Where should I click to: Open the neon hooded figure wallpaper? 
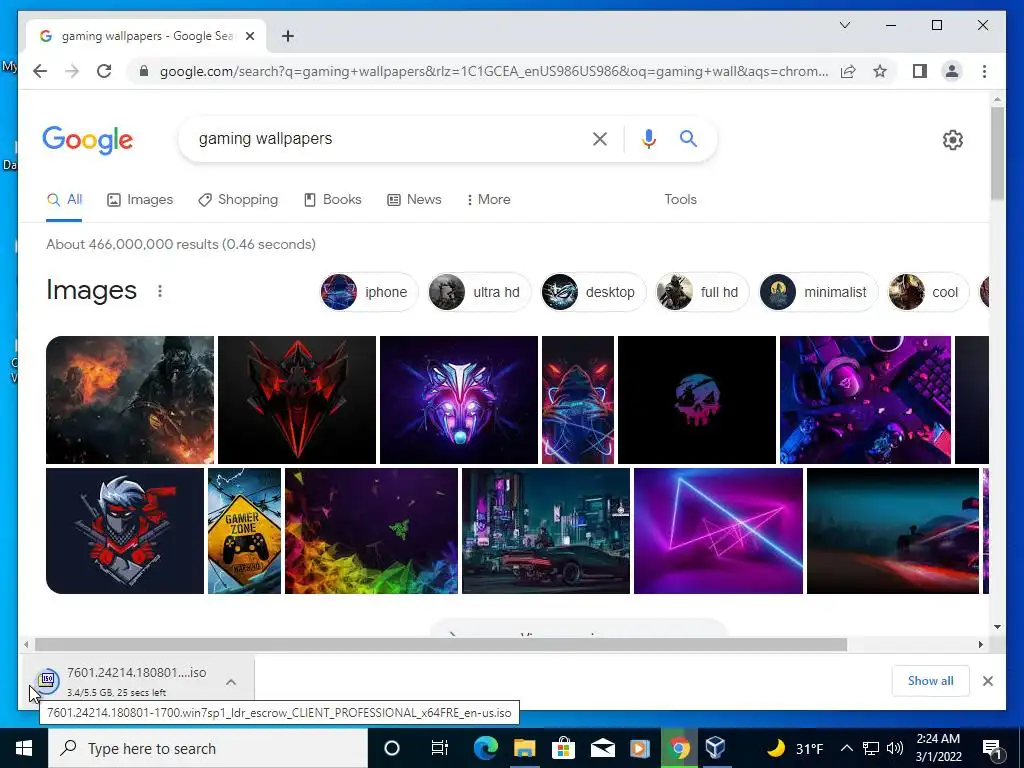point(578,400)
